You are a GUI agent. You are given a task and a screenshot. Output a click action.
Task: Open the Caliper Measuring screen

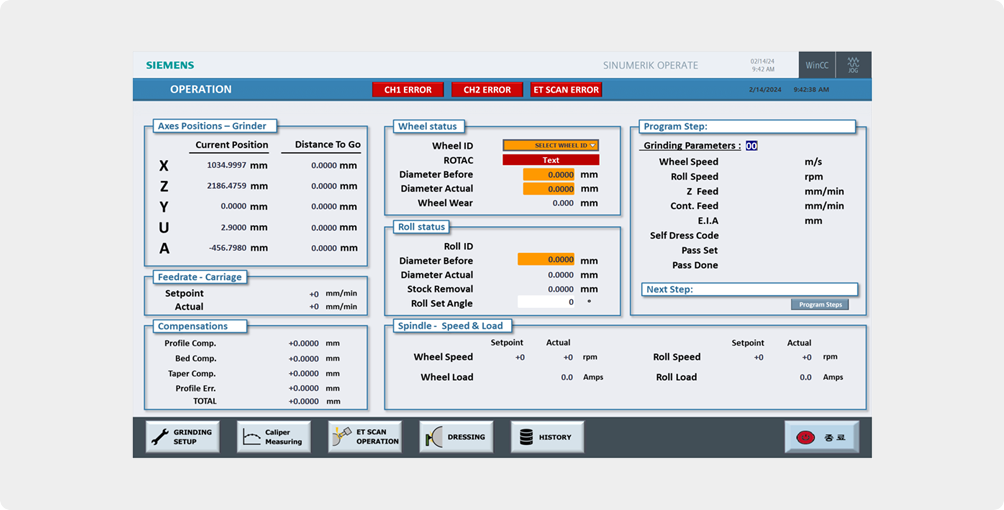tap(273, 437)
